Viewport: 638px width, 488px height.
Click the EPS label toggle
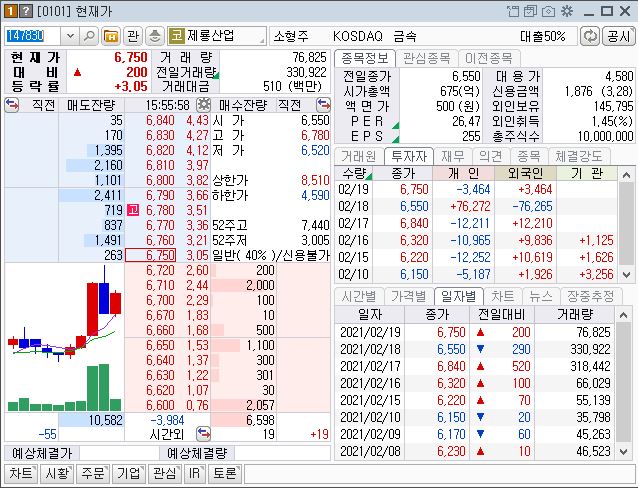click(367, 136)
